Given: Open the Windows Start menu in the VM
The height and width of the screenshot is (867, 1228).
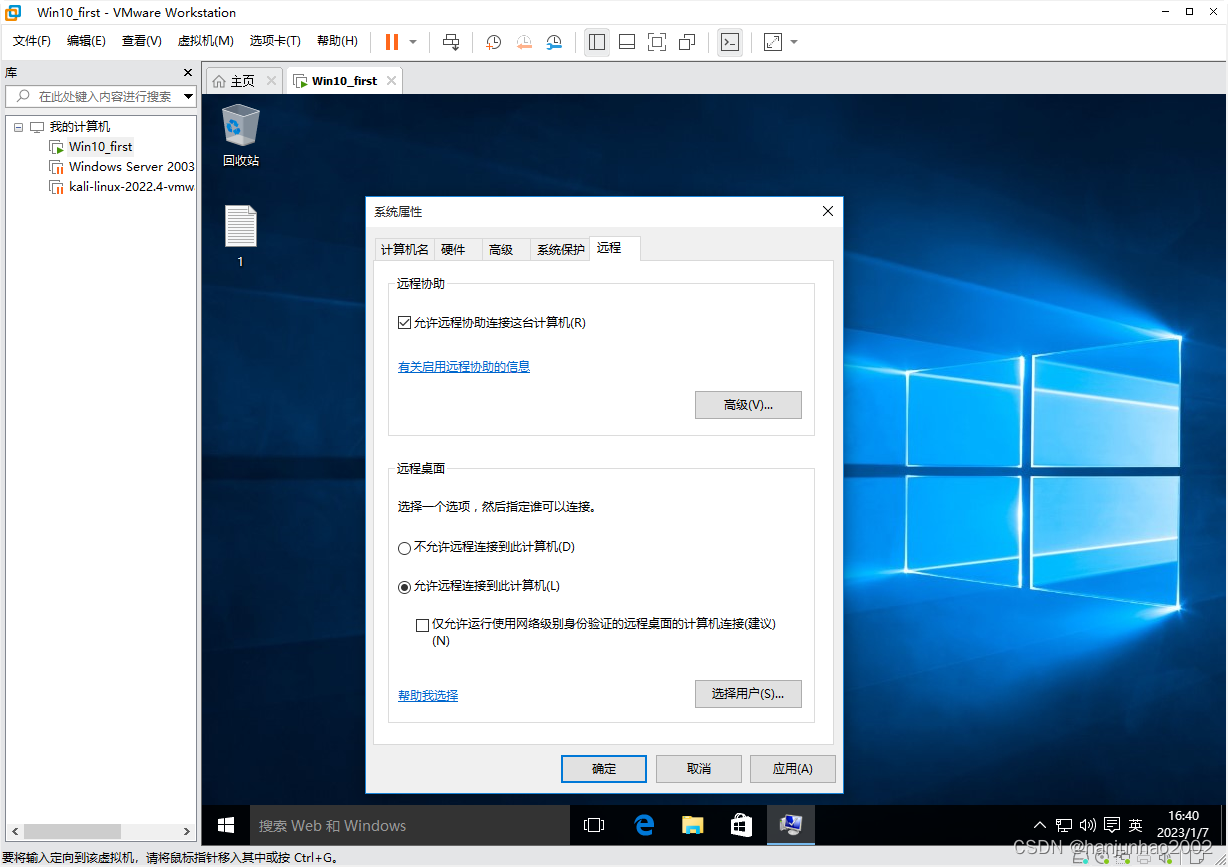Looking at the screenshot, I should tap(226, 826).
